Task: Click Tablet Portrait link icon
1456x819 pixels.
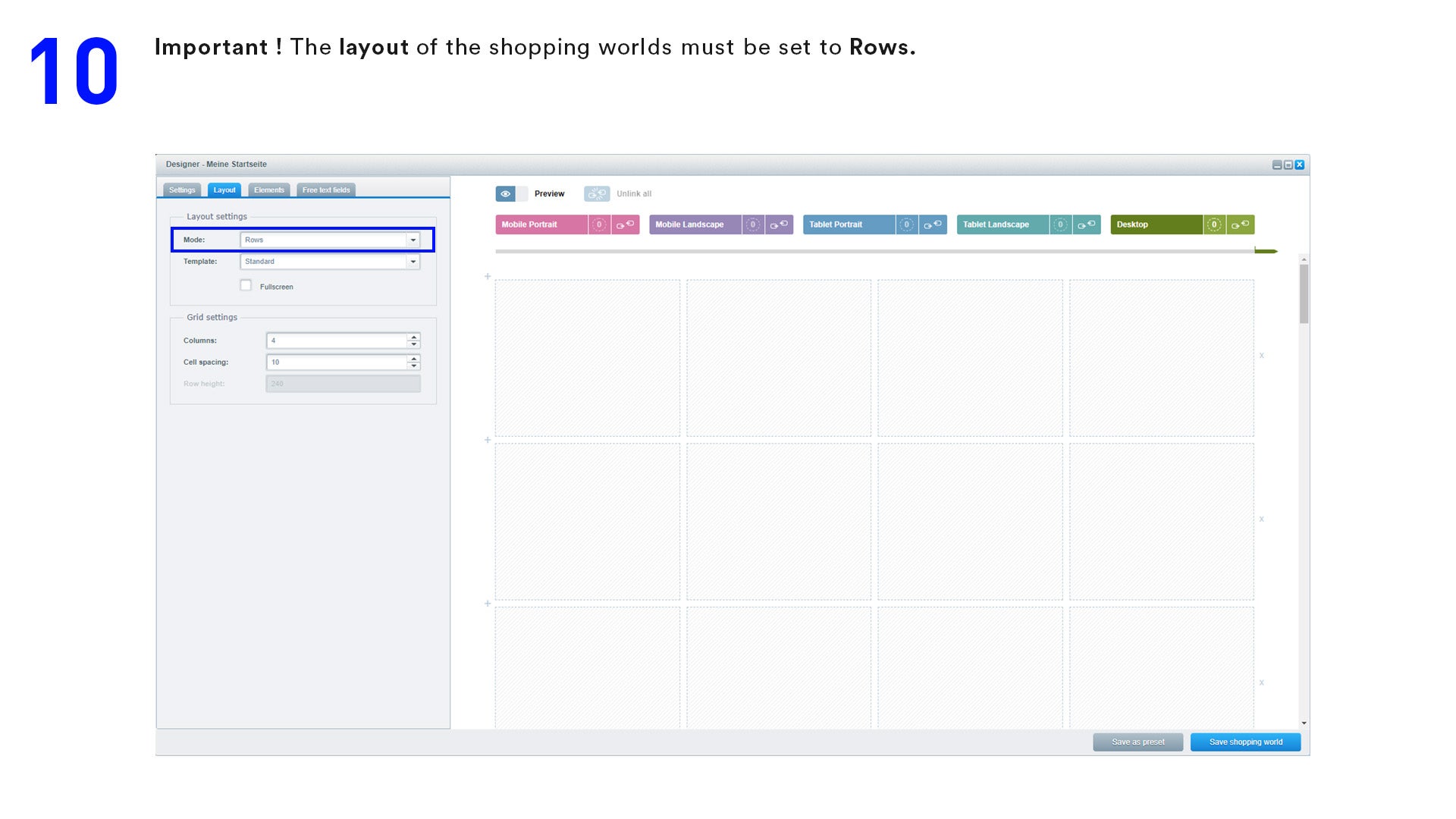Action: tap(933, 224)
